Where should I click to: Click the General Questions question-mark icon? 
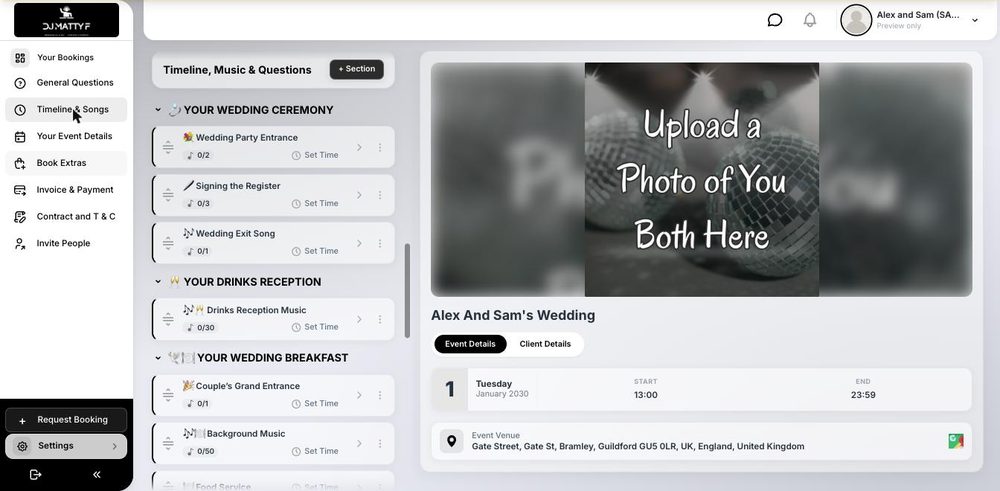[x=20, y=84]
